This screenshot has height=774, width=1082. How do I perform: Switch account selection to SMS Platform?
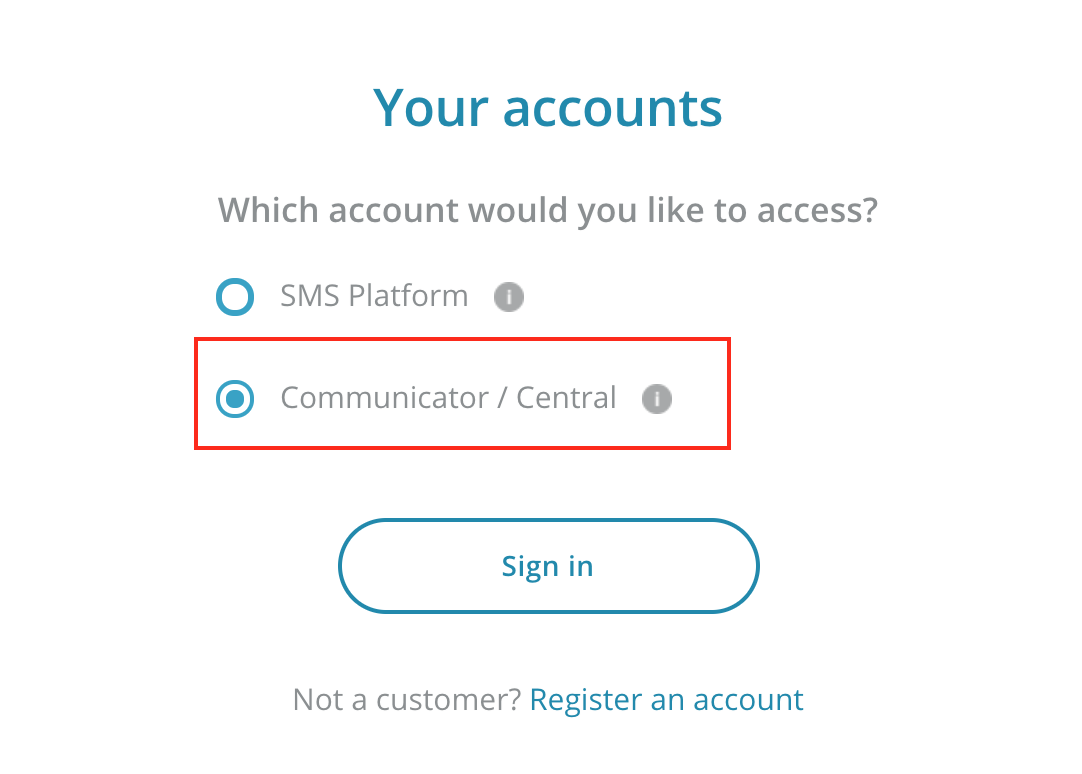pos(236,297)
